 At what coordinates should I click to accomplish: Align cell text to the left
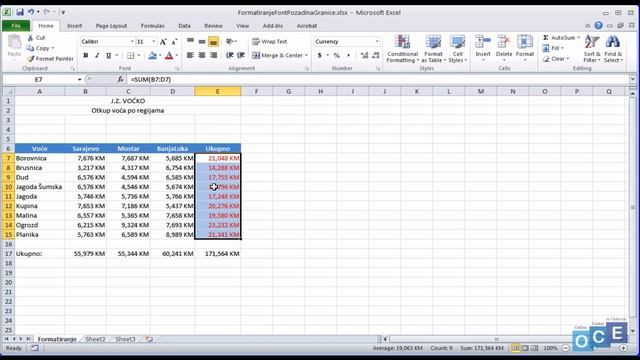[190, 55]
